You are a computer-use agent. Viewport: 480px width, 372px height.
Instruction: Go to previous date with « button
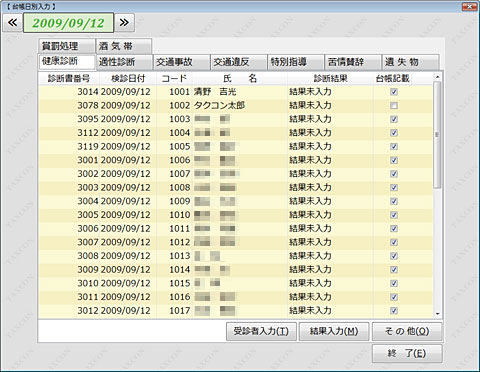[13, 23]
